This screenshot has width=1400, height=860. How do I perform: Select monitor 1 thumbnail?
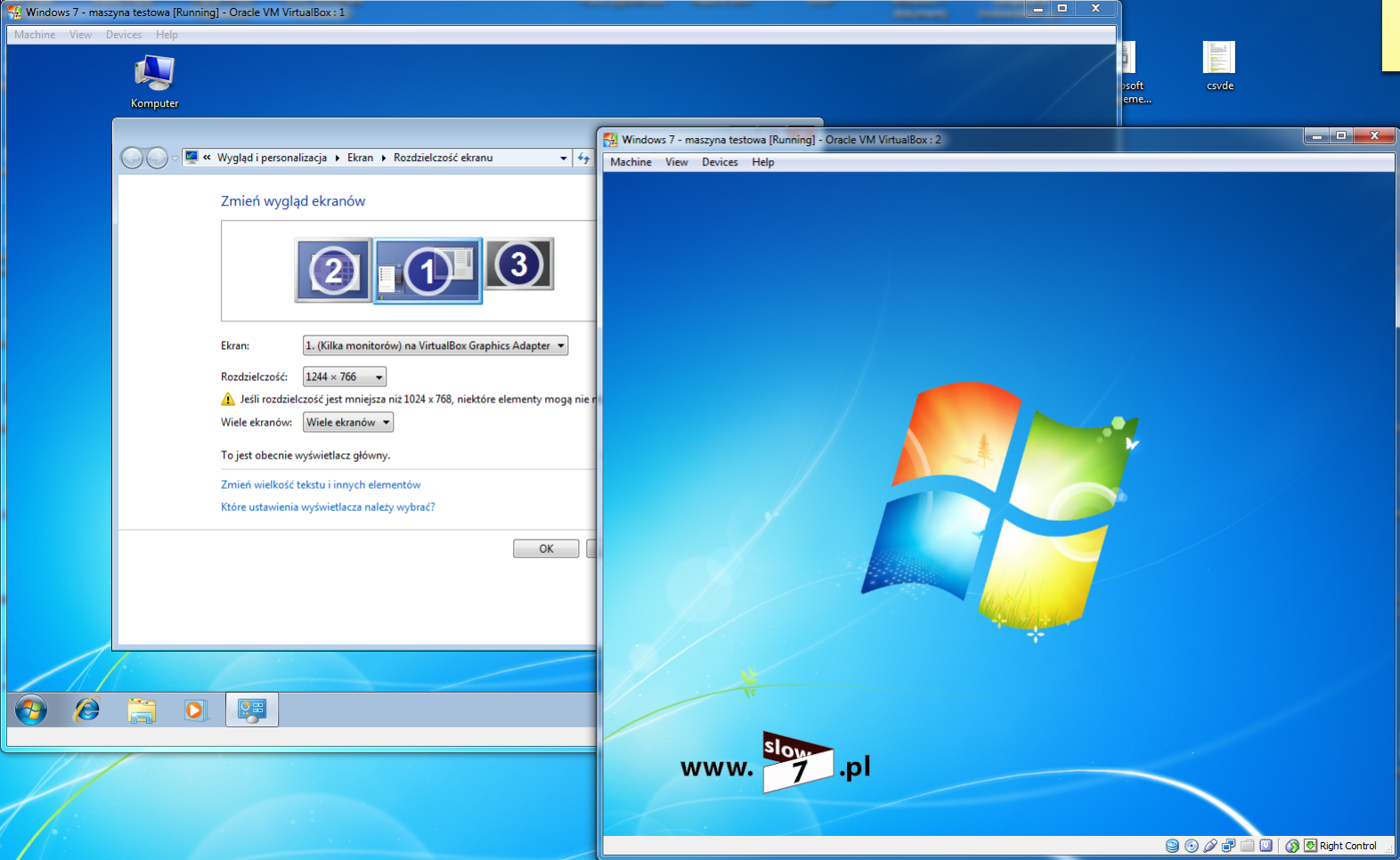click(x=427, y=271)
